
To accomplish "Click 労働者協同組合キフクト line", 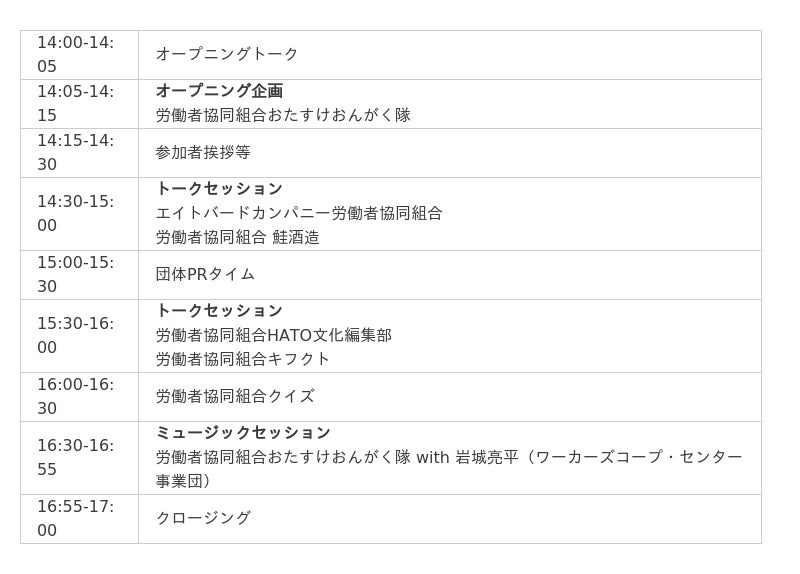I will coord(242,359).
